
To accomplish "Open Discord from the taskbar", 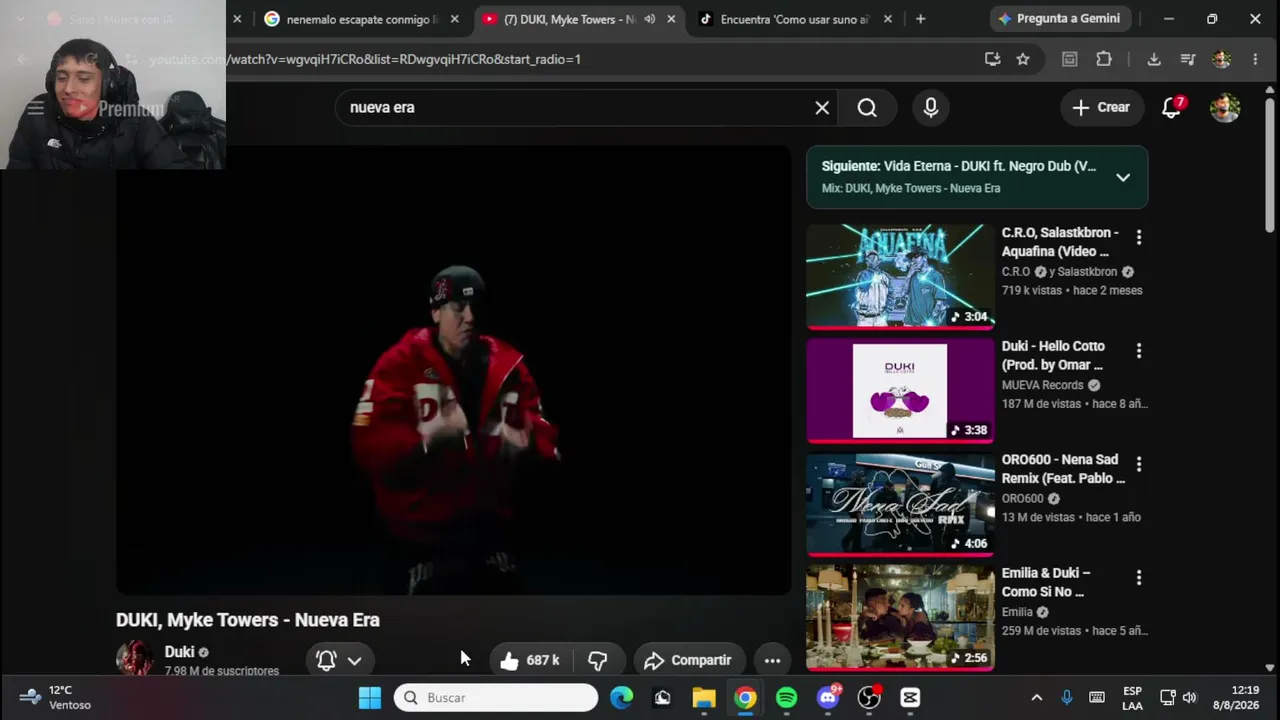I will point(828,698).
